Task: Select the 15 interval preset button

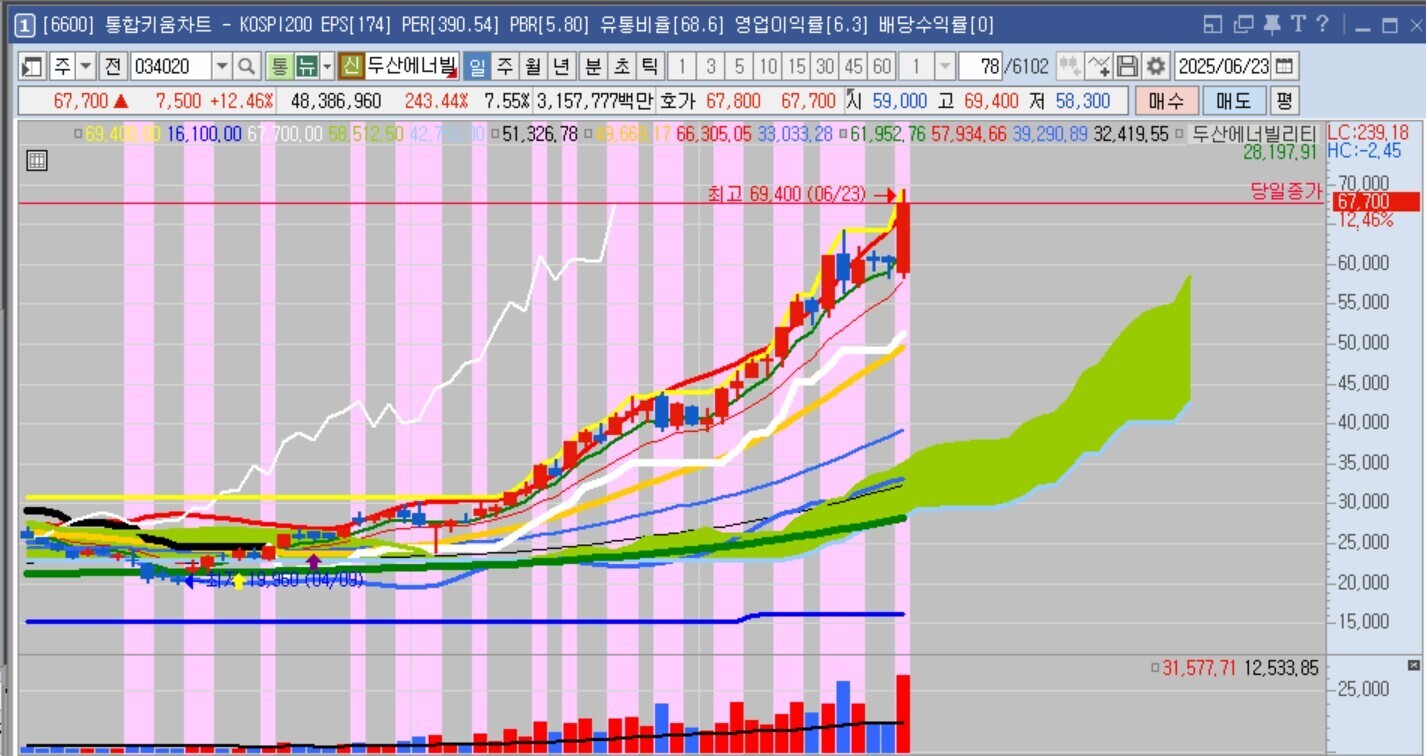Action: coord(796,67)
